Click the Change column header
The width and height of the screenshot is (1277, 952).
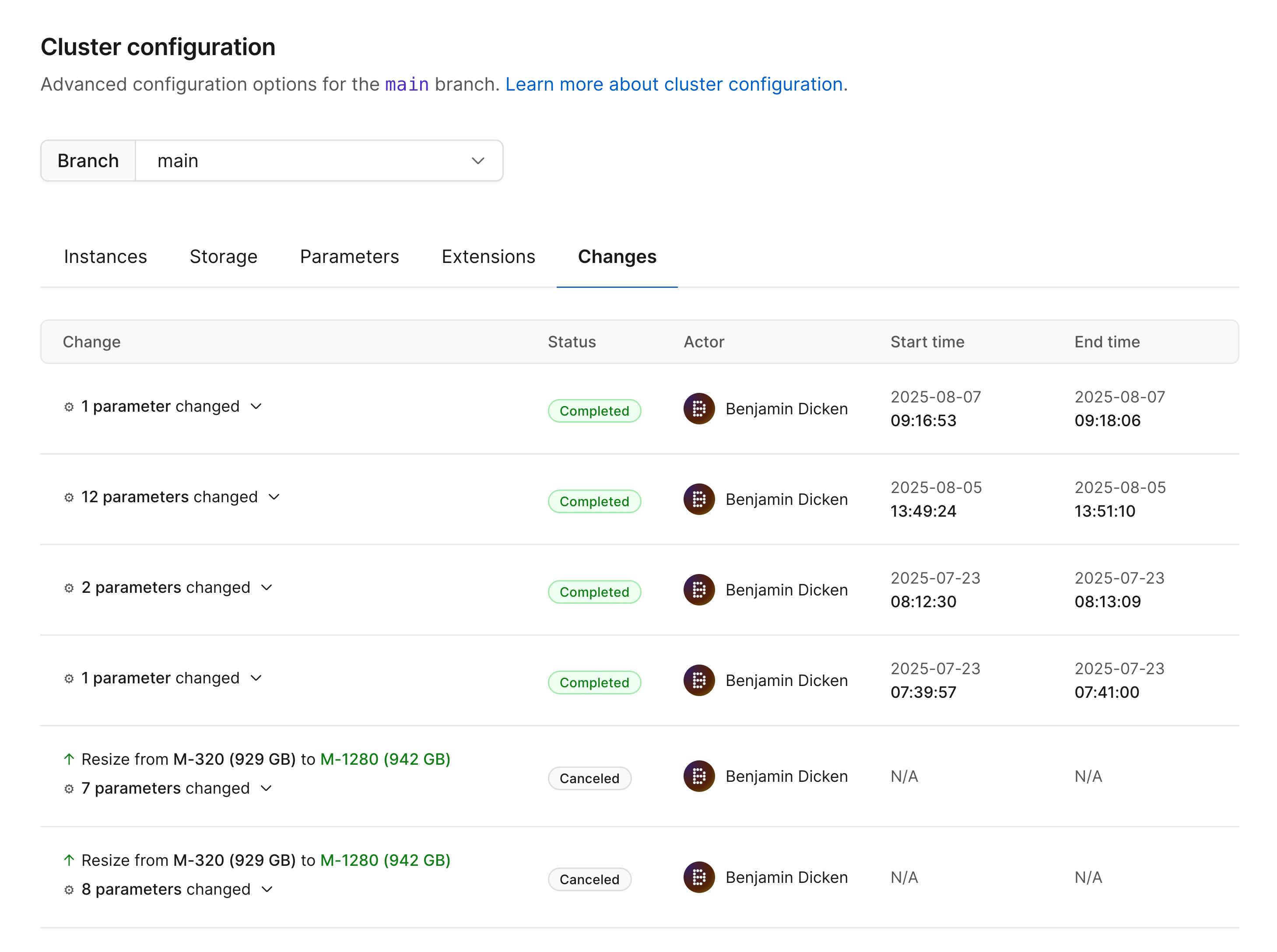pyautogui.click(x=91, y=342)
